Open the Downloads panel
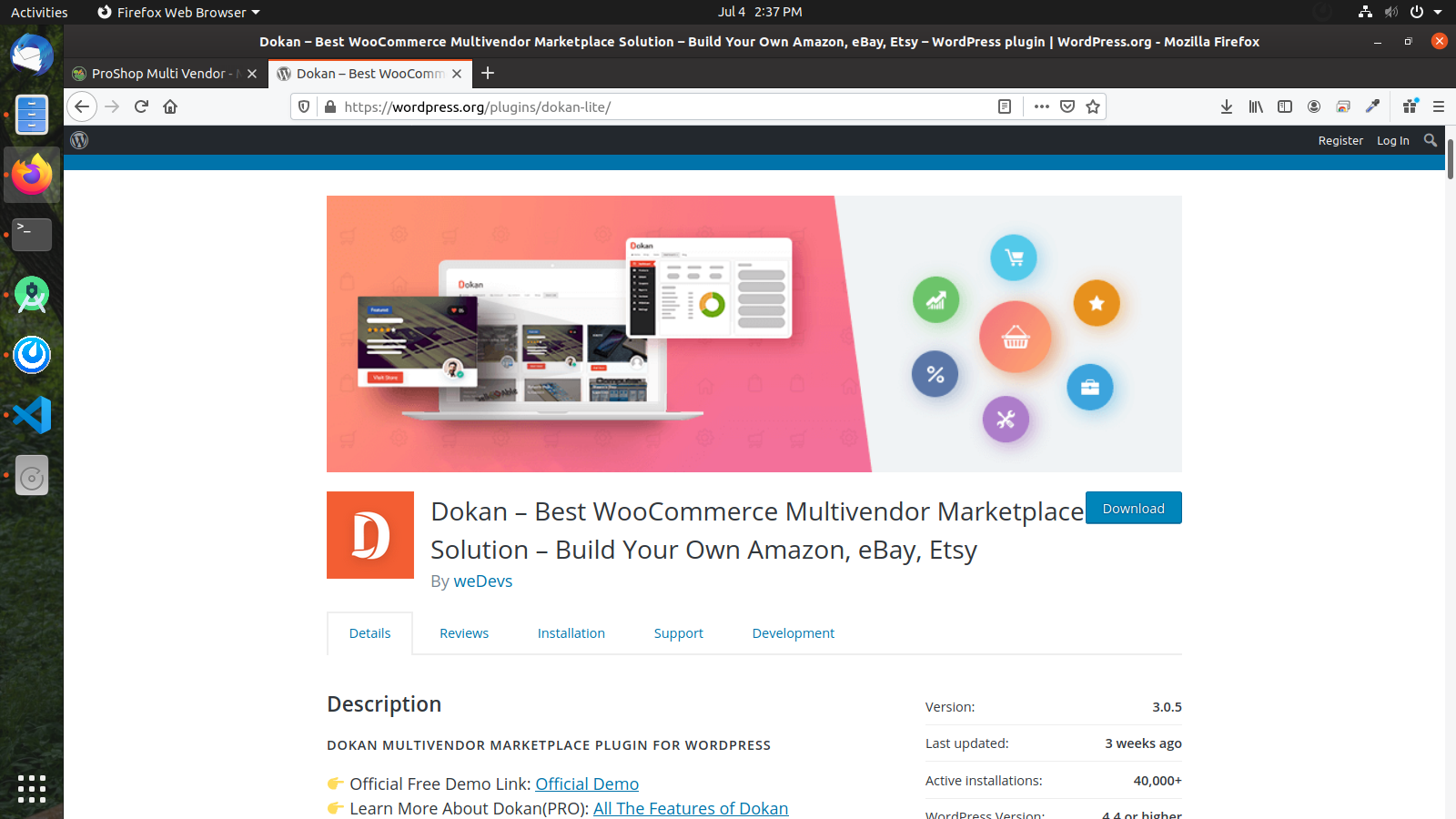 (1227, 106)
